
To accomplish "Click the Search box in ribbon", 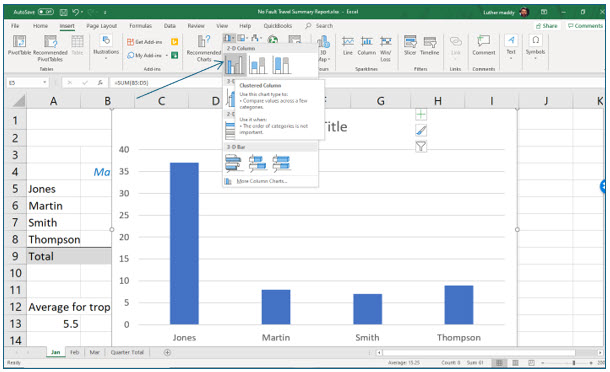I will 320,26.
